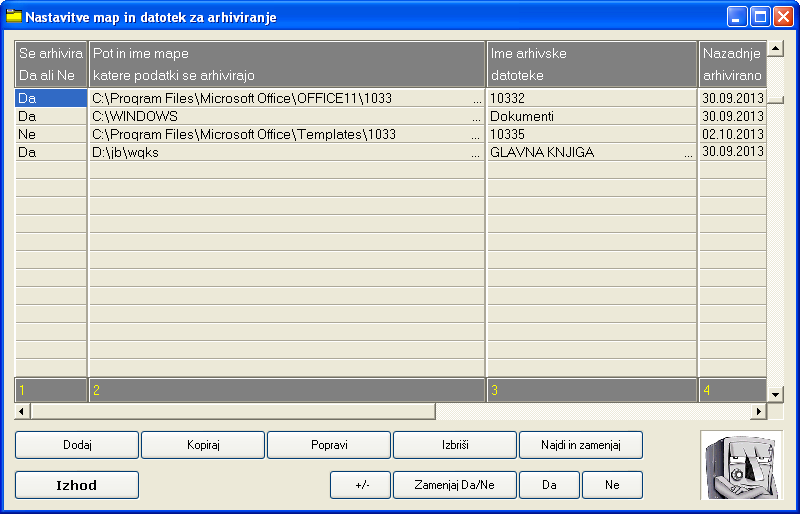Click the safe archive icon image
Viewport: 800px width, 514px height.
click(x=741, y=465)
